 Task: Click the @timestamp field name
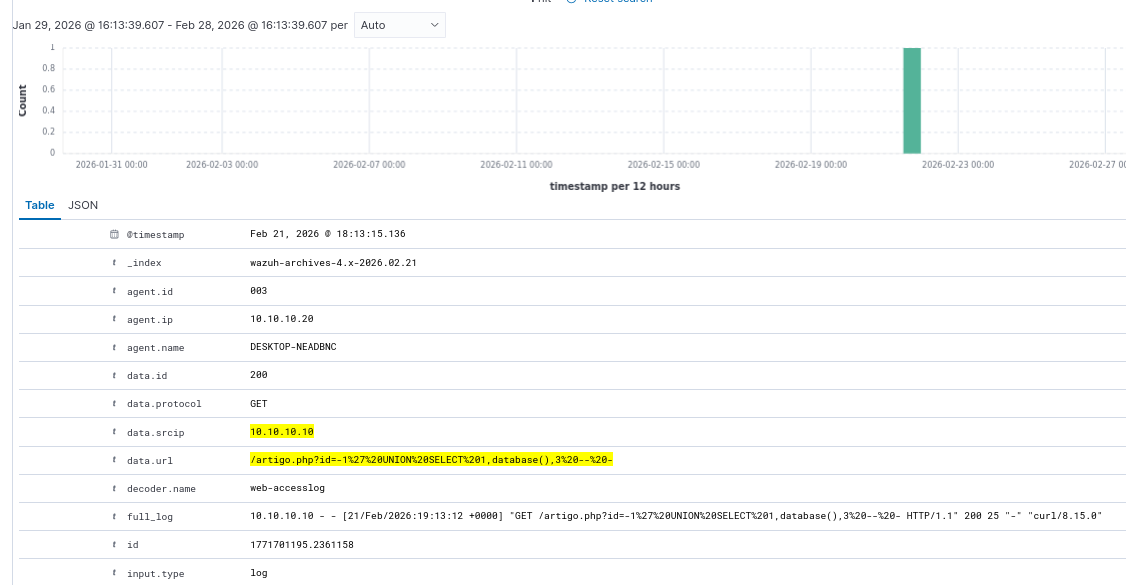pyautogui.click(x=156, y=235)
